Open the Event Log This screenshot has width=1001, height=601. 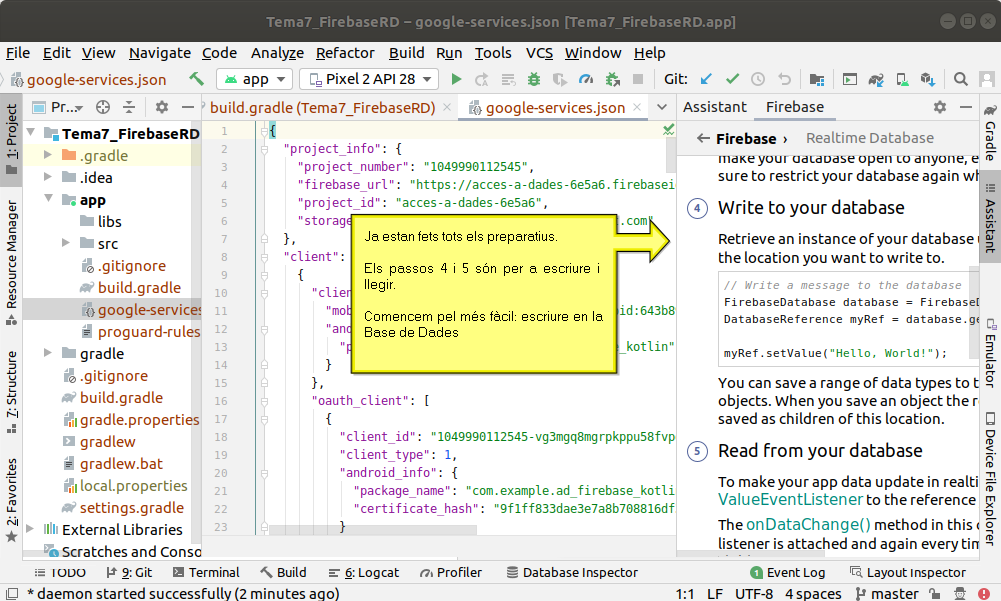click(x=788, y=572)
